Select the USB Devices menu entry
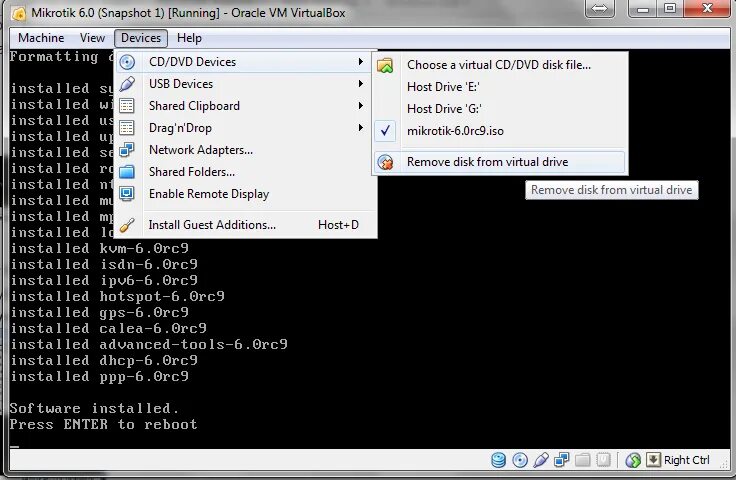The image size is (736, 480). [x=245, y=84]
